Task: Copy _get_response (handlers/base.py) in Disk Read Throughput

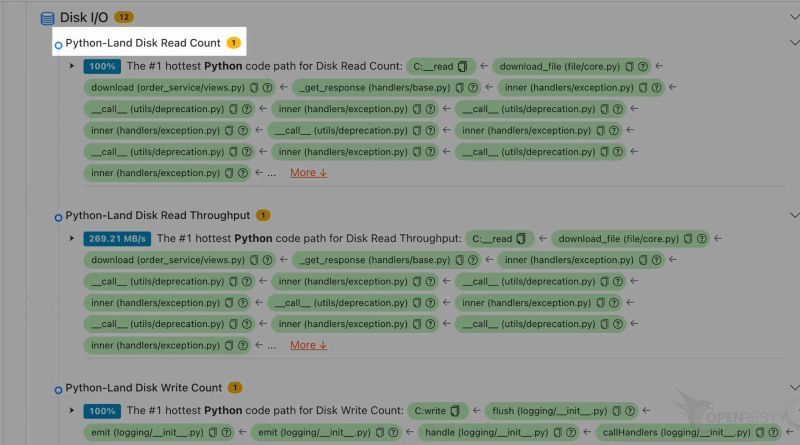Action: click(x=460, y=260)
